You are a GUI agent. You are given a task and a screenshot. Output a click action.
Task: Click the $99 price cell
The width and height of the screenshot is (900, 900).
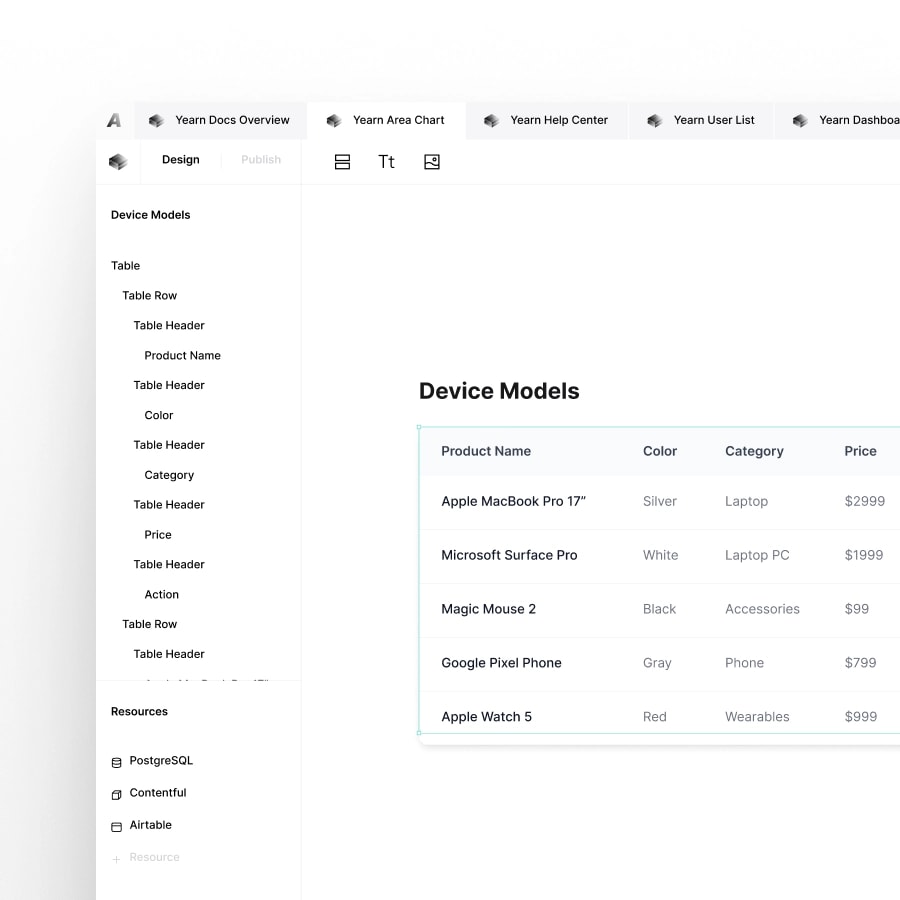click(857, 609)
